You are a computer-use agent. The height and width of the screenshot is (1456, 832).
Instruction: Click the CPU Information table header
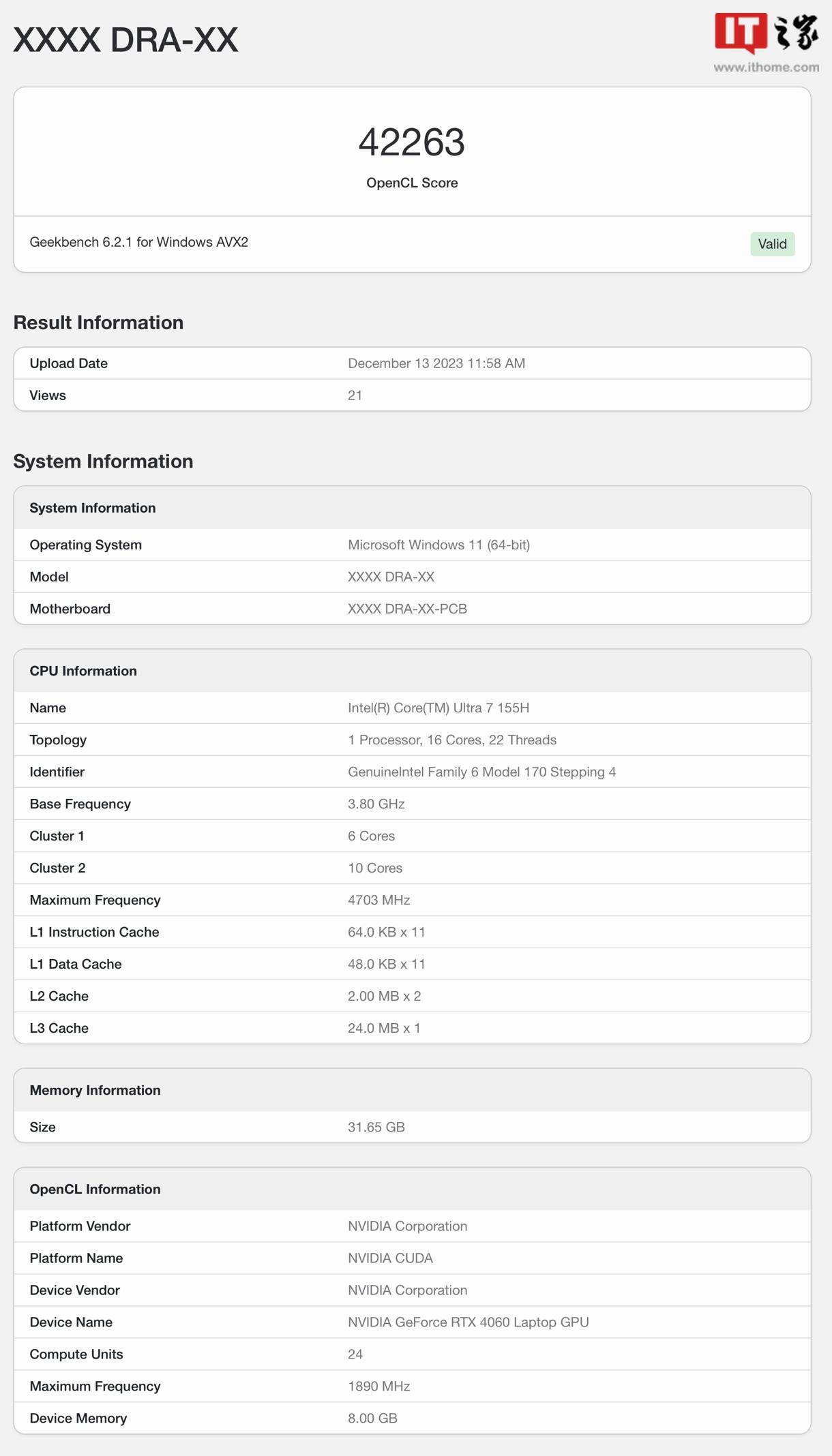412,671
